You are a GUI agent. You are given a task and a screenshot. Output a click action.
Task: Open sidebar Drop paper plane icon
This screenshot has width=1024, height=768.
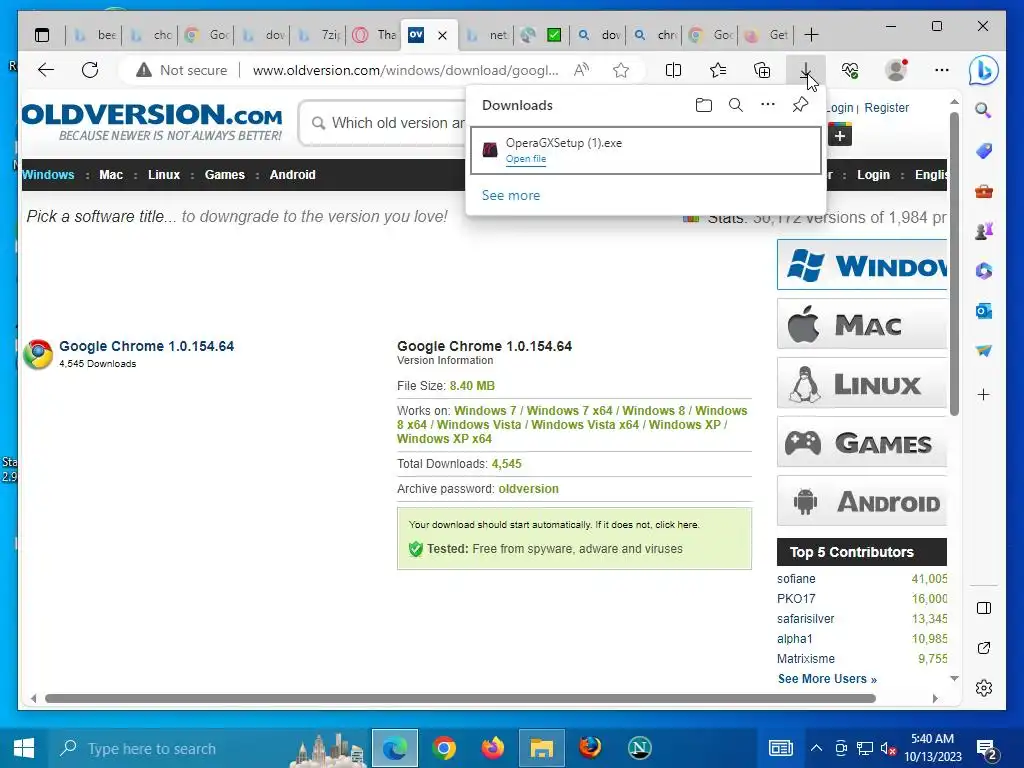tap(984, 351)
